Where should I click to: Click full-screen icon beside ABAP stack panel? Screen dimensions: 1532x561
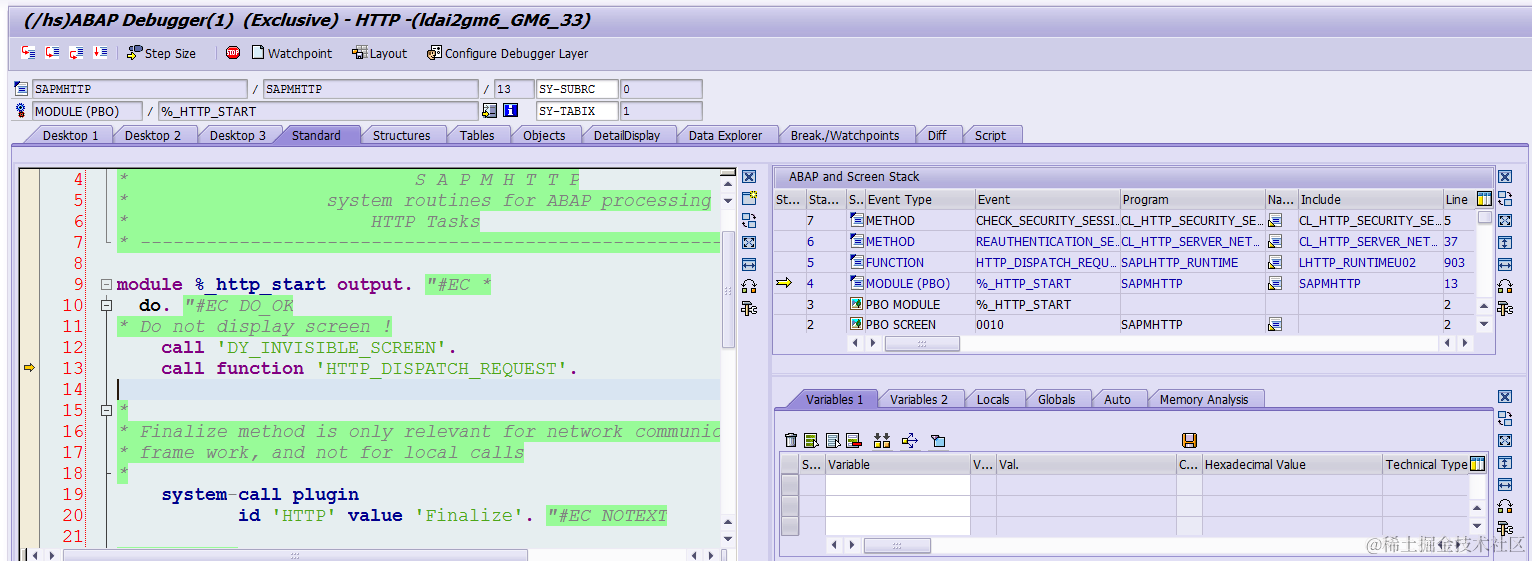click(1505, 220)
